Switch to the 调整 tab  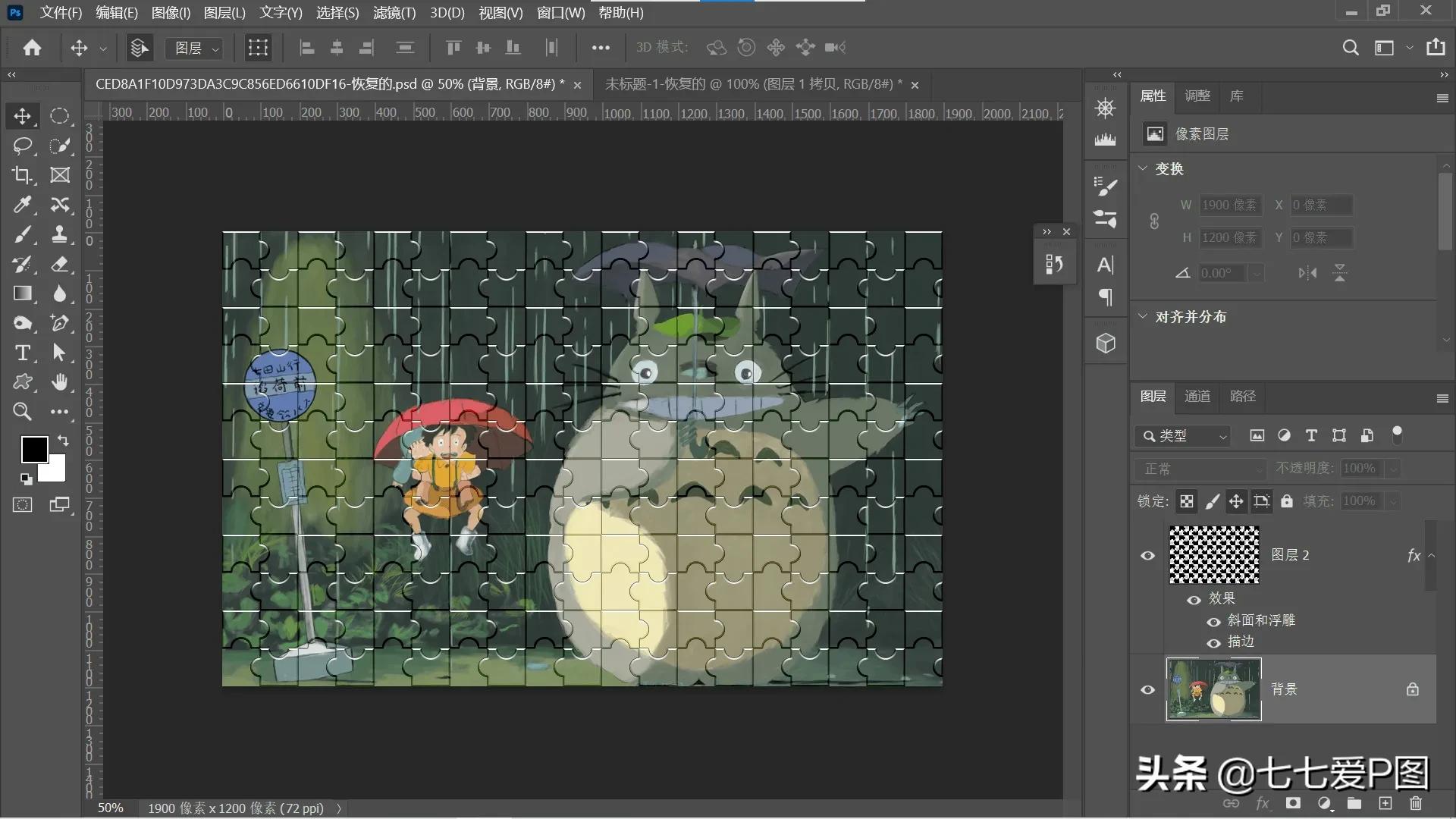(1197, 96)
